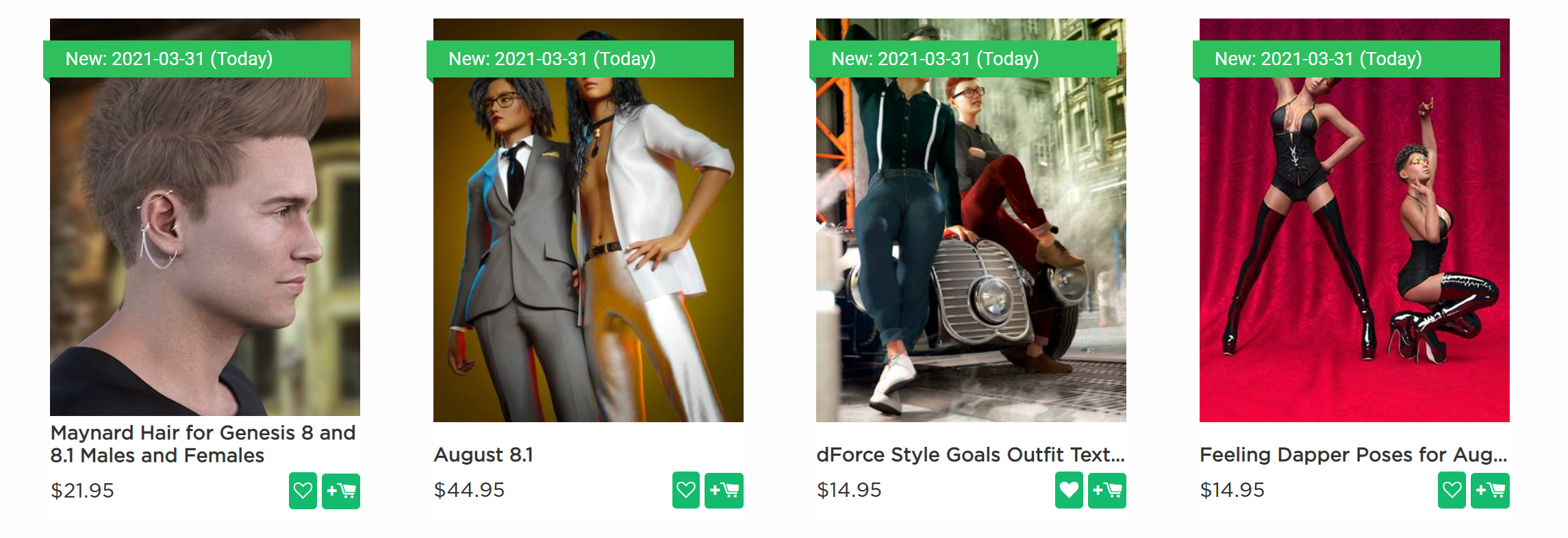
Task: Toggle wishlist heart for Feeling Dapper Poses
Action: point(1452,490)
